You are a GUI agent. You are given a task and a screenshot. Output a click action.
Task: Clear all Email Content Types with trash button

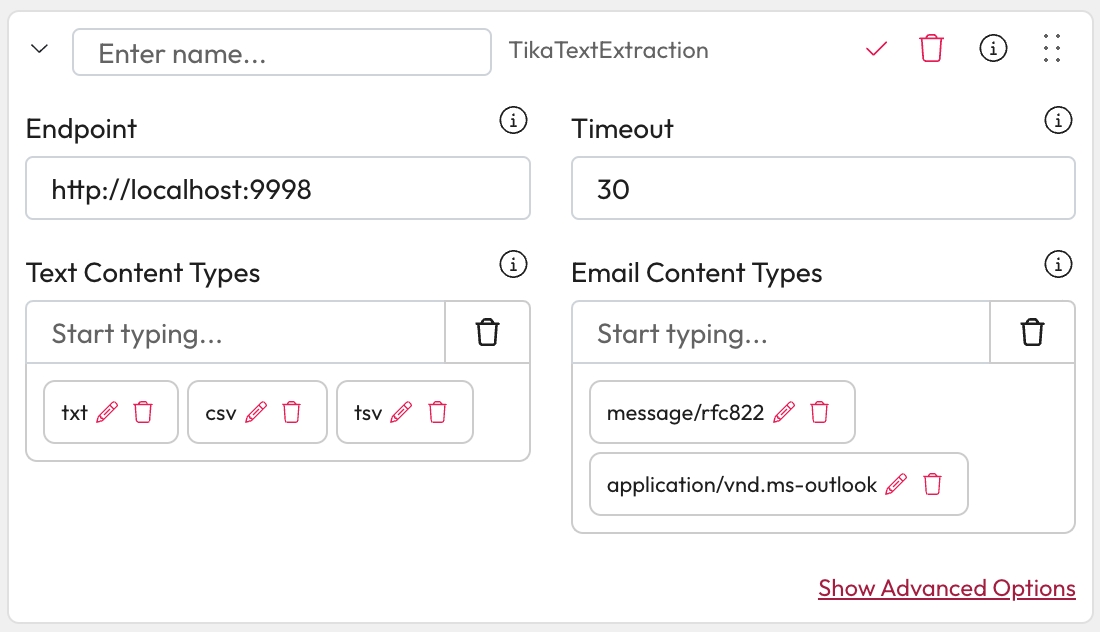1032,333
